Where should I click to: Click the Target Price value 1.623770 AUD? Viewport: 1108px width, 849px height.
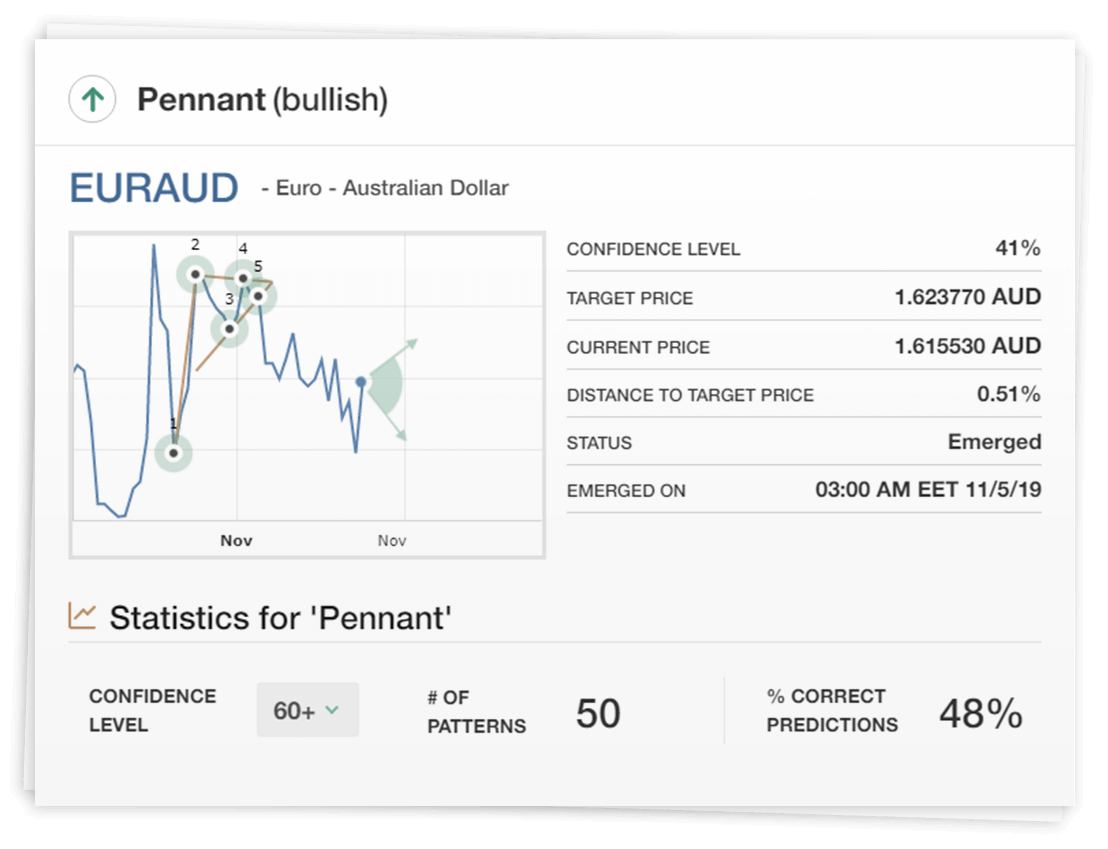click(x=967, y=297)
